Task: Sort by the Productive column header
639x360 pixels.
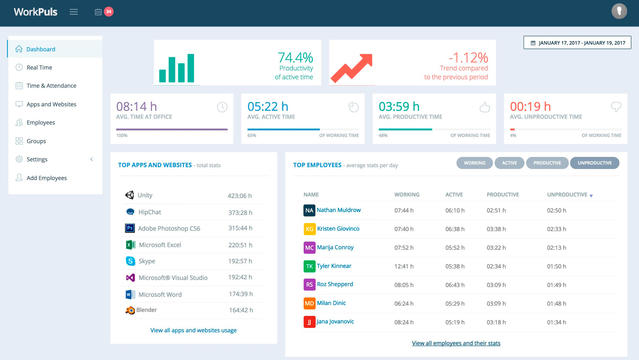Action: pos(502,195)
